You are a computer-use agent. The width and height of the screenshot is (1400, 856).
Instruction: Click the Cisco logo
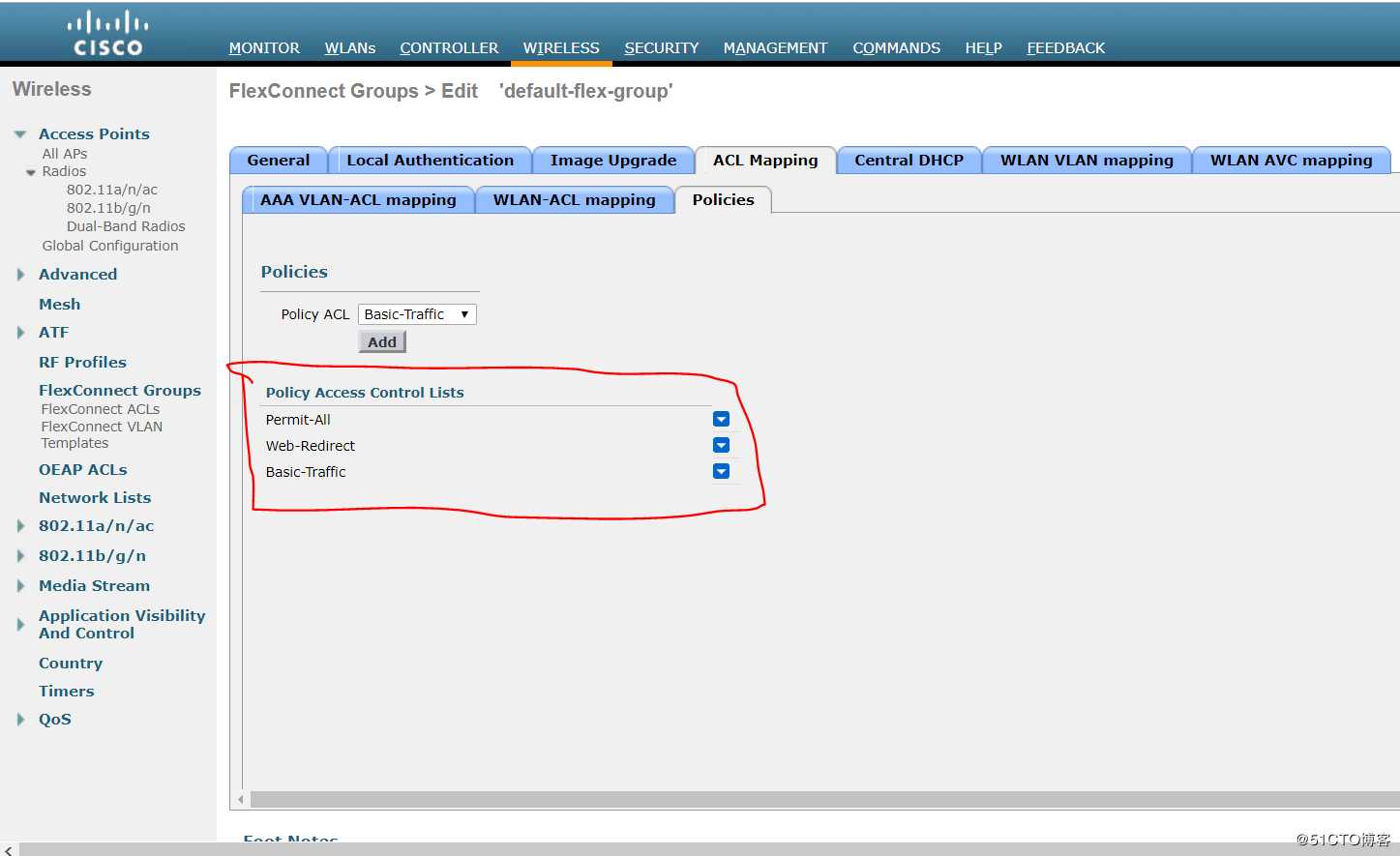point(107,34)
